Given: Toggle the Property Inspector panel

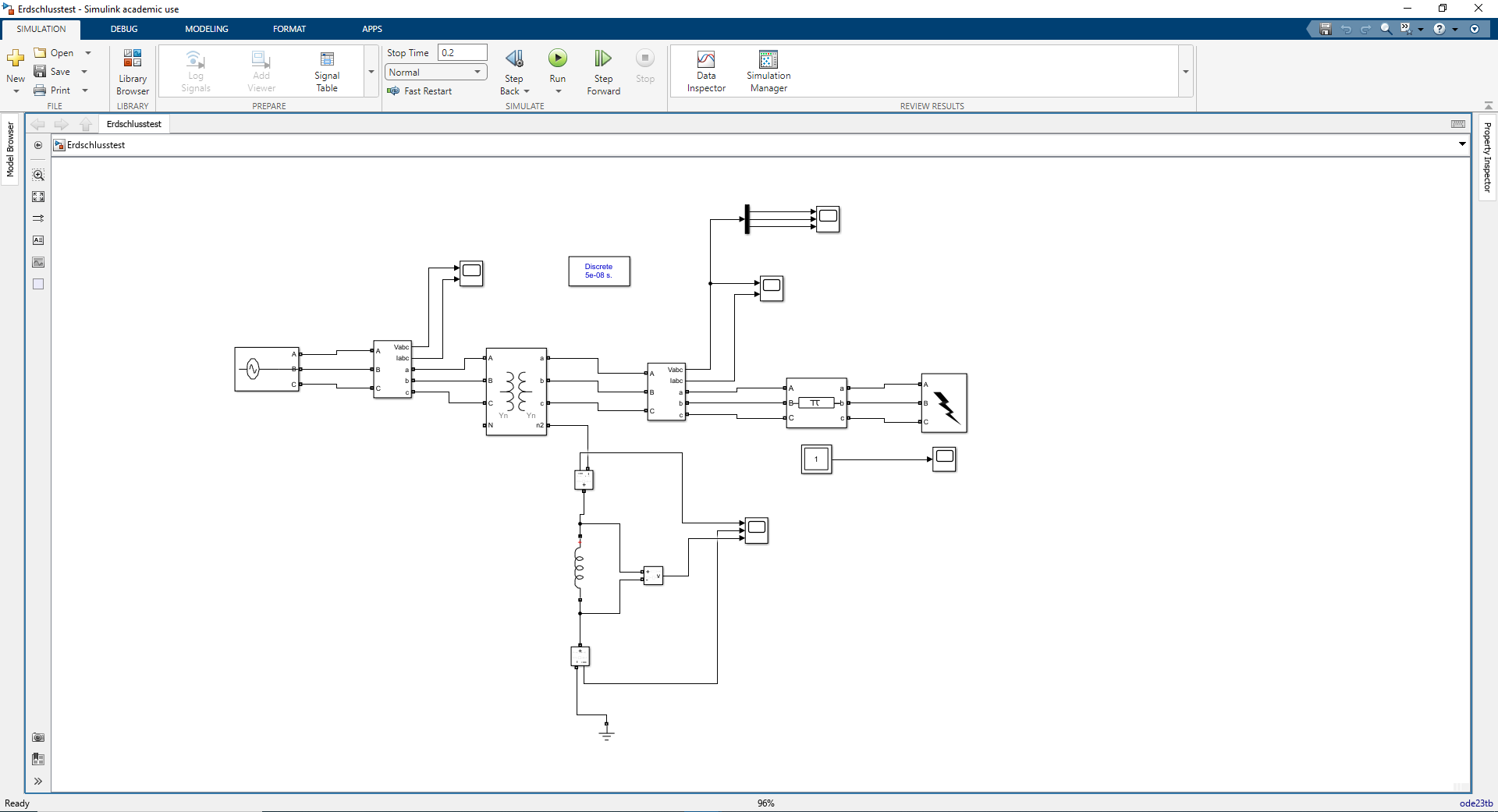Looking at the screenshot, I should pos(1487,157).
